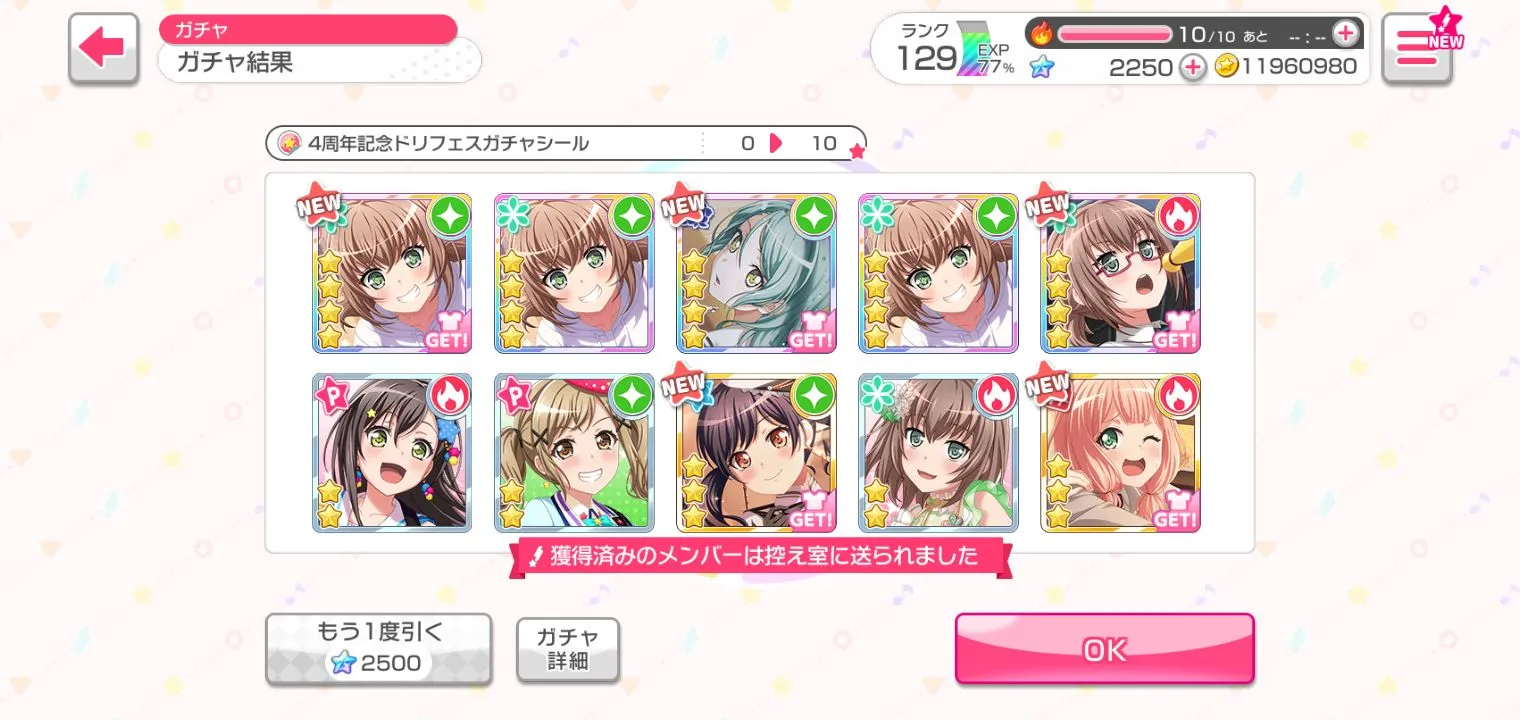Select the NEW glasses girl four-star card
1520x720 pixels.
1120,273
